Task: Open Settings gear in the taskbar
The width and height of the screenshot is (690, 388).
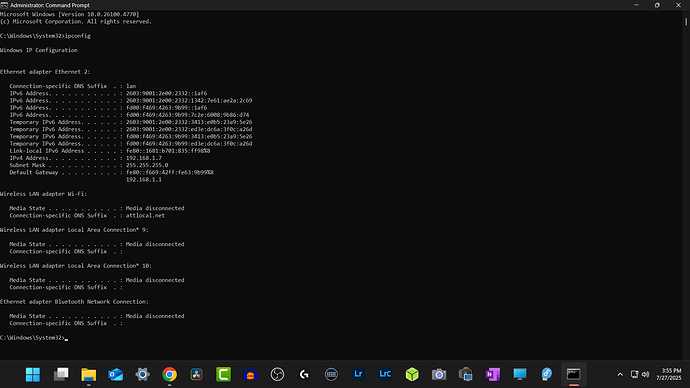Action: (143, 374)
